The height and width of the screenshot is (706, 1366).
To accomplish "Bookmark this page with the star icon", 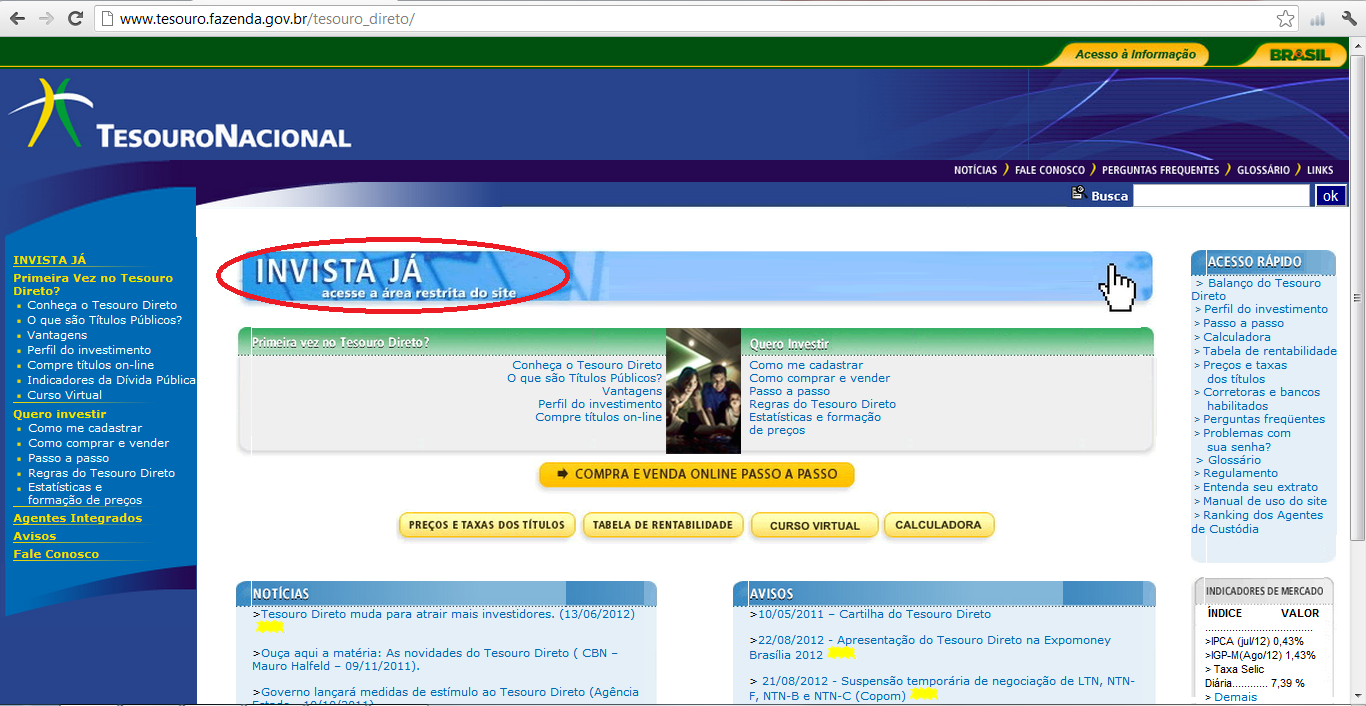I will pyautogui.click(x=1286, y=19).
